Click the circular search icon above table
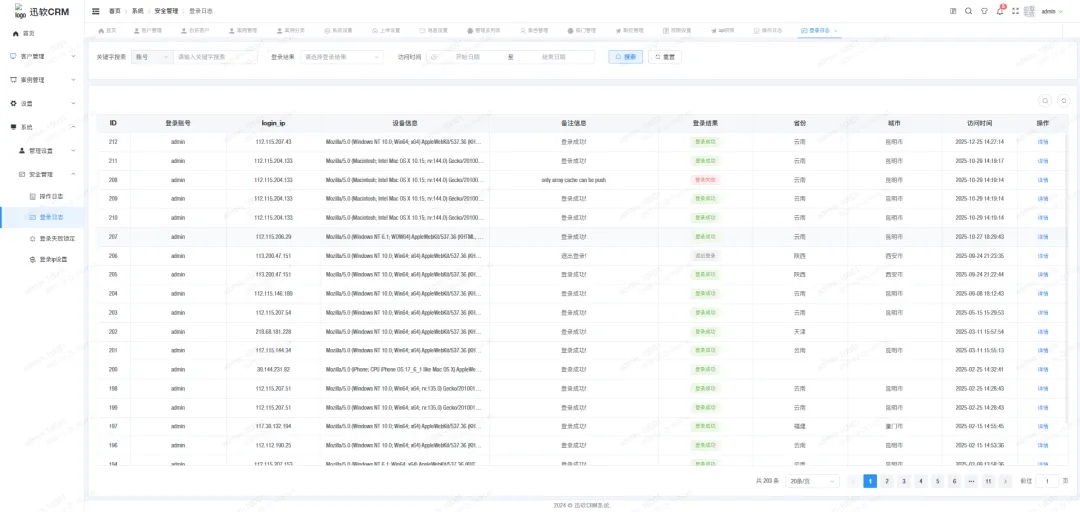Viewport: 1080px width, 512px height. tap(1045, 100)
